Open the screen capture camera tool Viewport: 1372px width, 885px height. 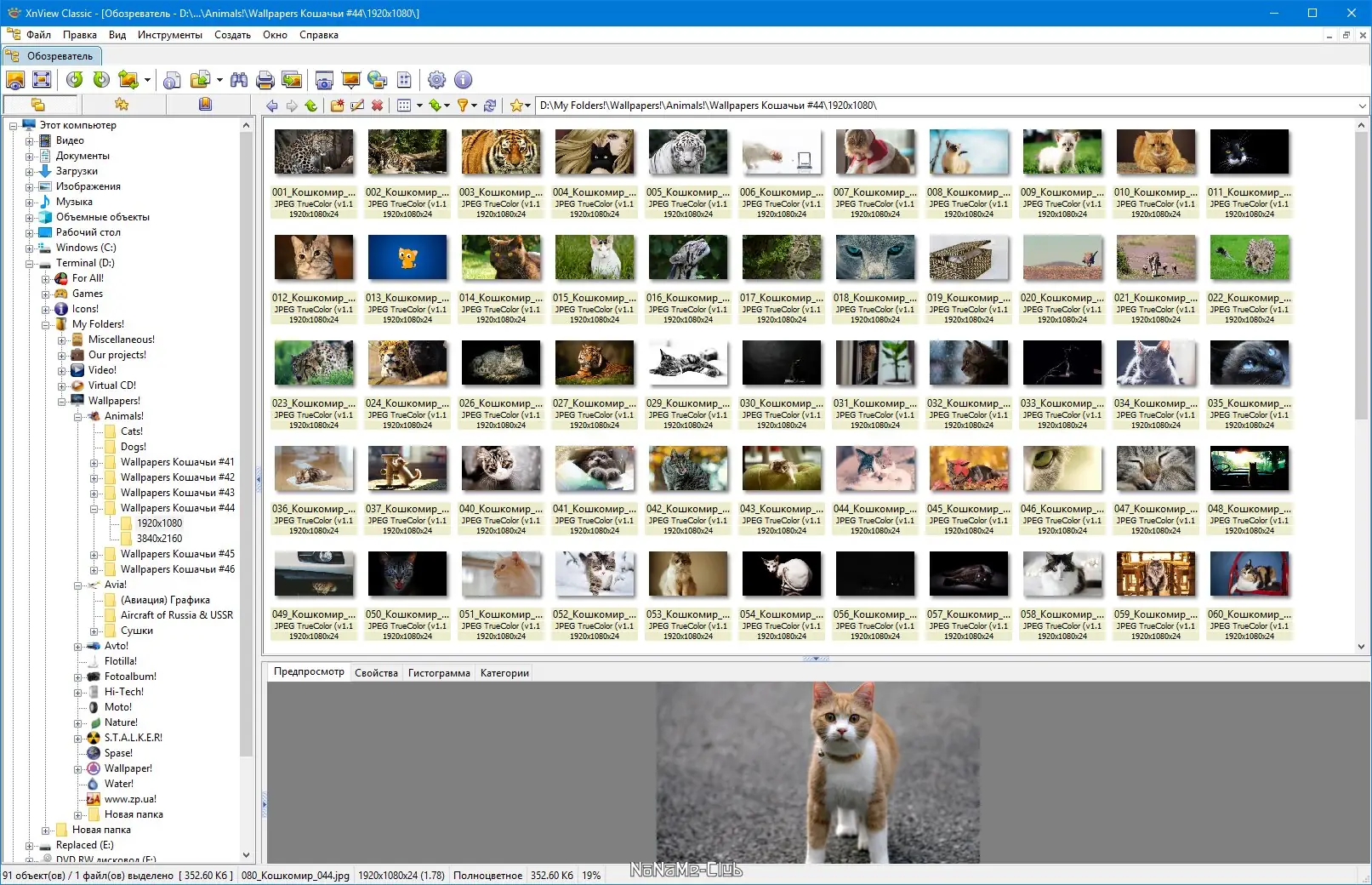(x=324, y=80)
